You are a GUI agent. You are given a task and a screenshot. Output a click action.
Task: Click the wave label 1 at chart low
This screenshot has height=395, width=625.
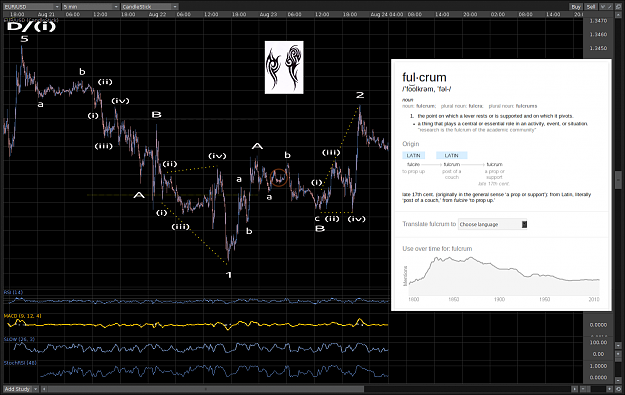(x=229, y=275)
